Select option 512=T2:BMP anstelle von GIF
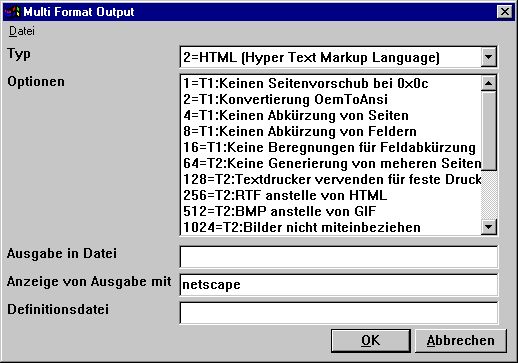Image resolution: width=518 pixels, height=363 pixels. click(331, 211)
